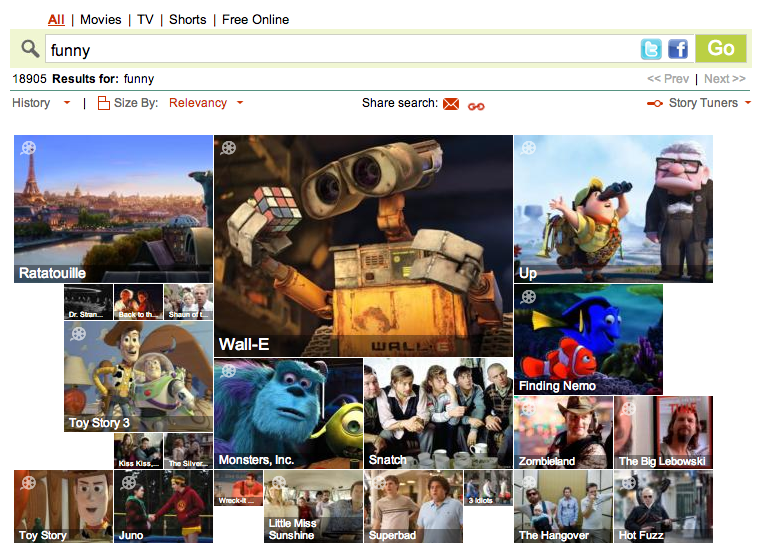This screenshot has width=761, height=560.
Task: Click The Big Lebowski title text
Action: (662, 461)
